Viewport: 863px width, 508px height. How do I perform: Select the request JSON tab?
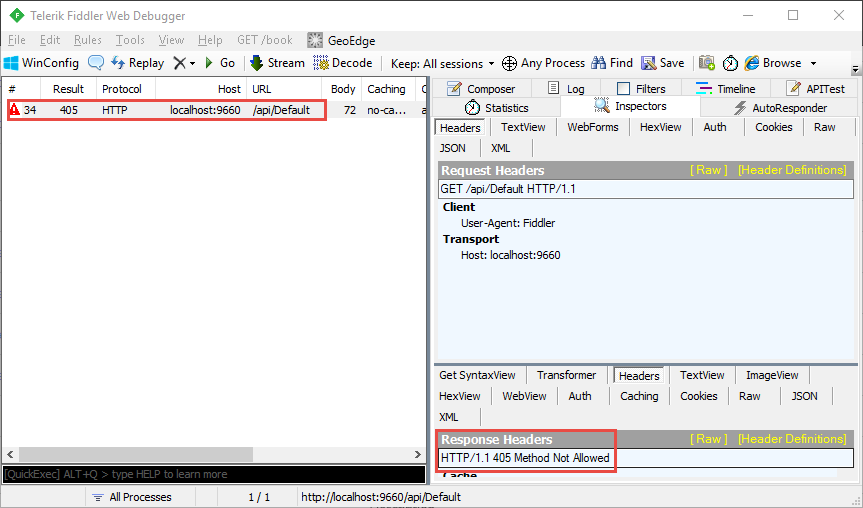[452, 148]
